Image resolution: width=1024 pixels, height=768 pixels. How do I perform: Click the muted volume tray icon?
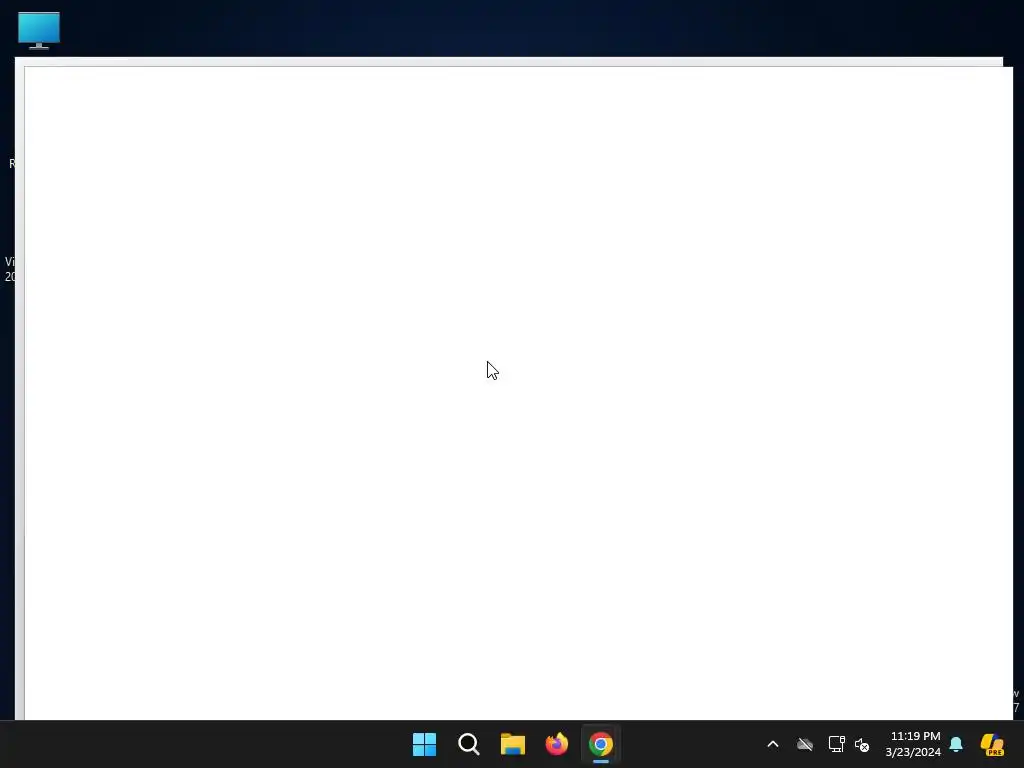pos(862,744)
